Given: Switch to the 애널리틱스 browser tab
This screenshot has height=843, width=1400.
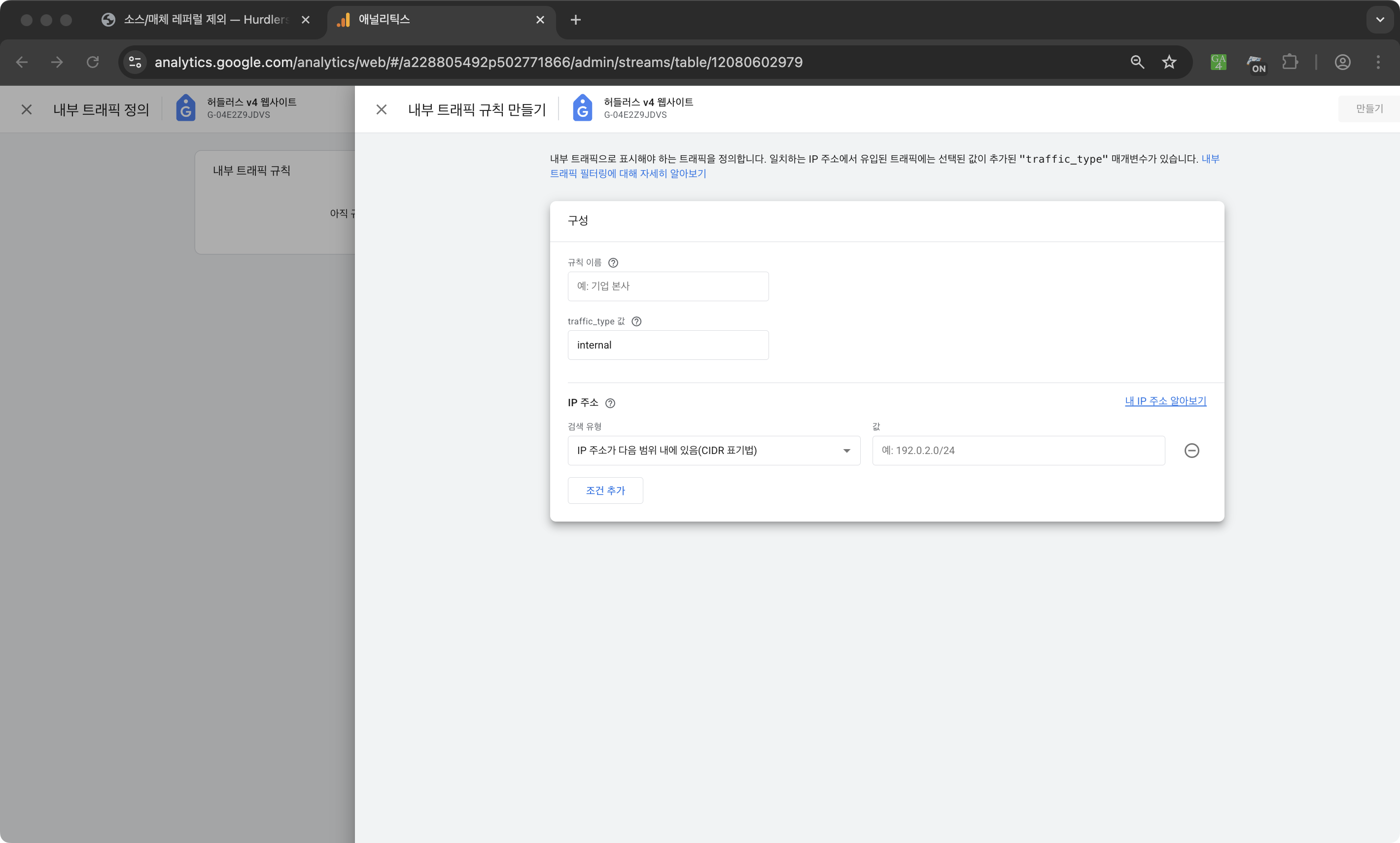Looking at the screenshot, I should tap(440, 20).
